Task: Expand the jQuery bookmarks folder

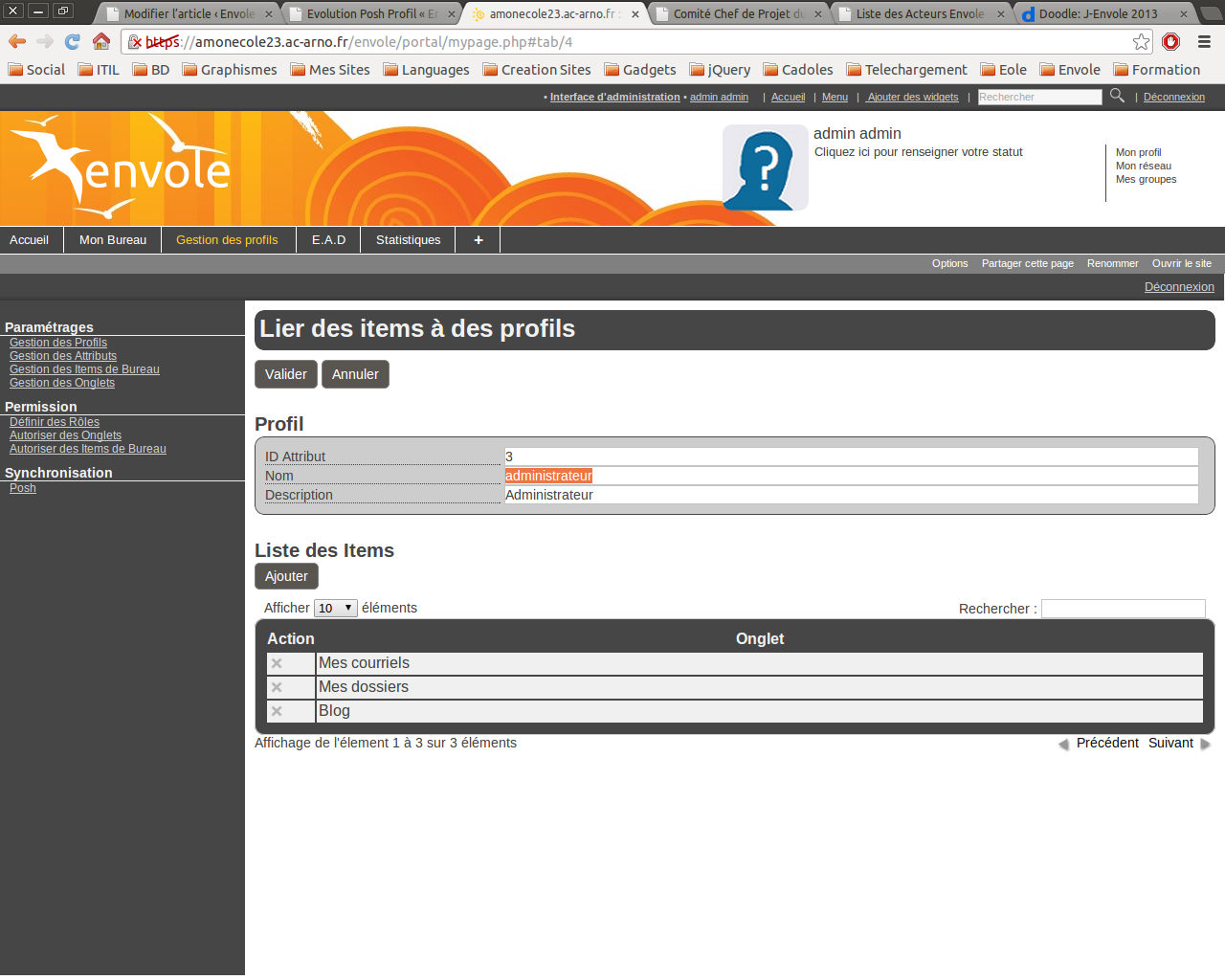Action: [720, 70]
